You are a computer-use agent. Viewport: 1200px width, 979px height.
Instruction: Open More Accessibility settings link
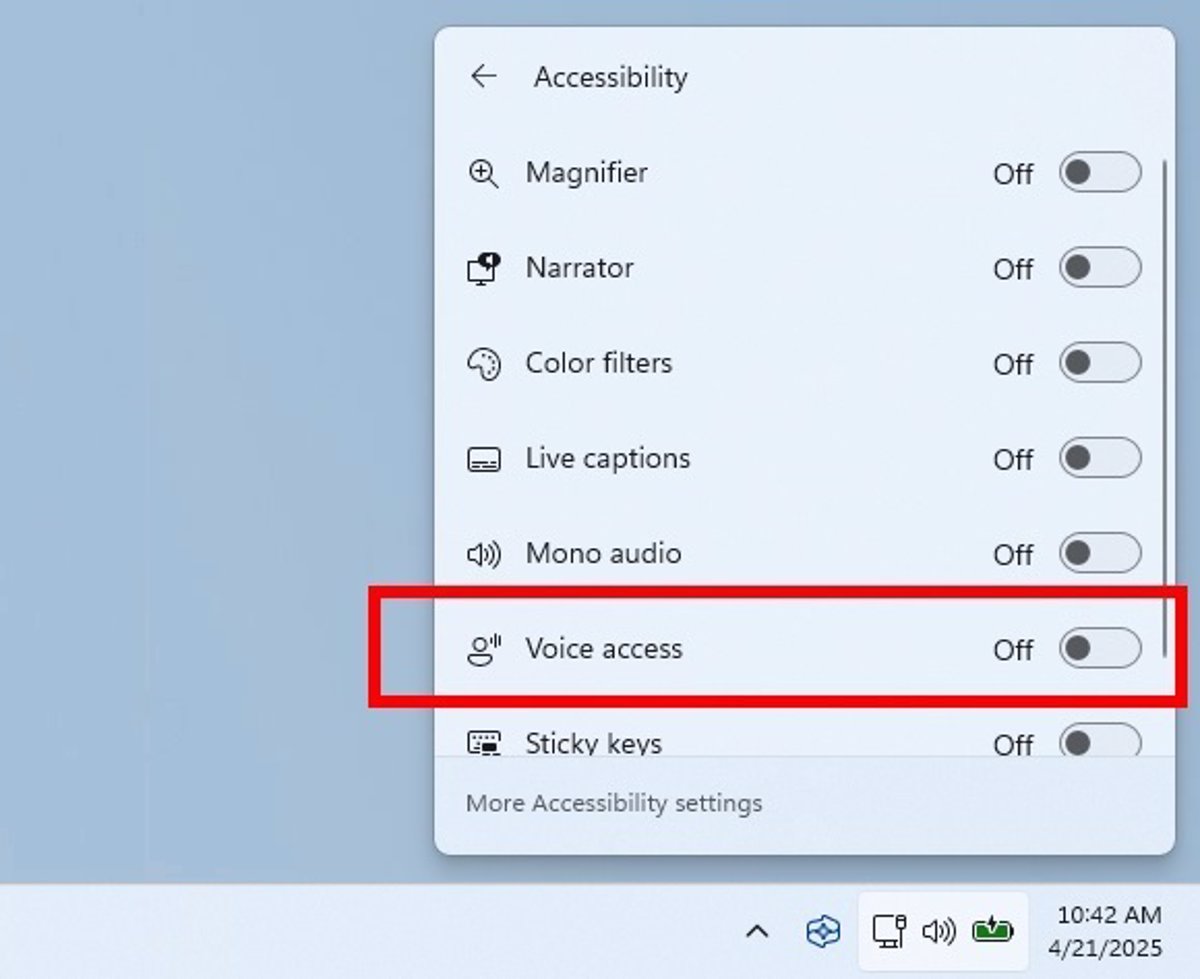click(x=614, y=803)
